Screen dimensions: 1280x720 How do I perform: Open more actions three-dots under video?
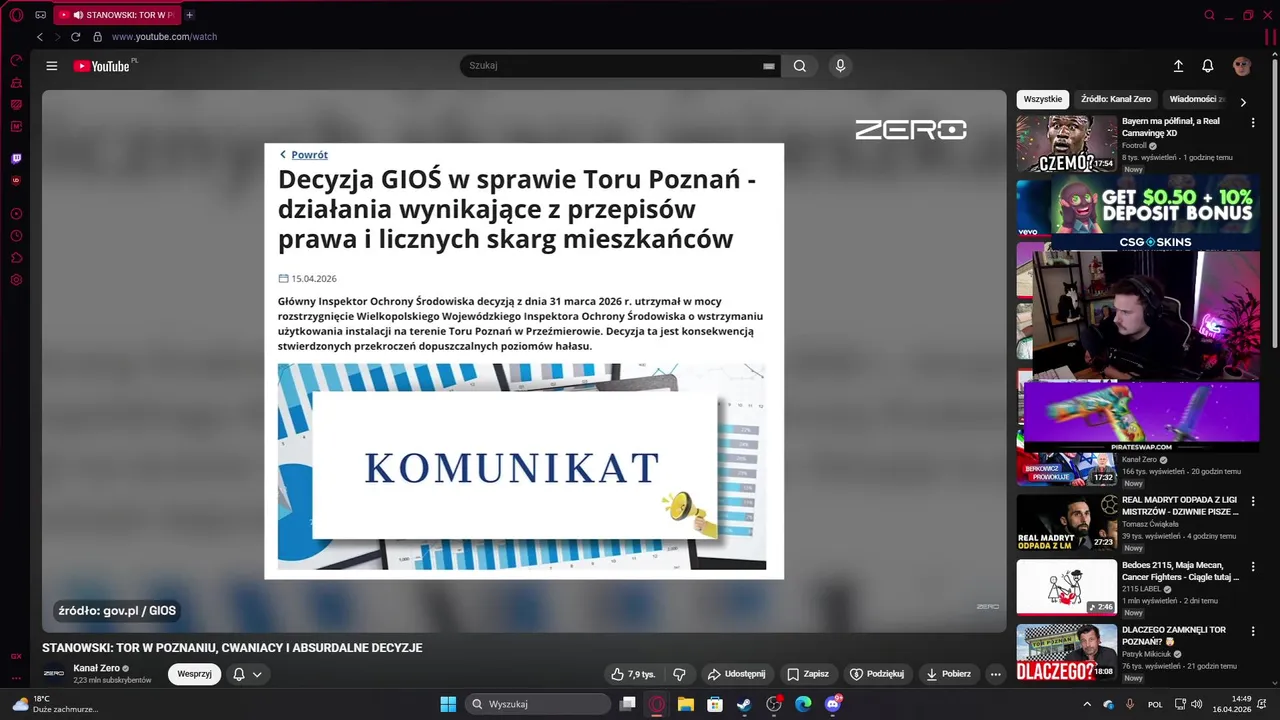pos(995,674)
